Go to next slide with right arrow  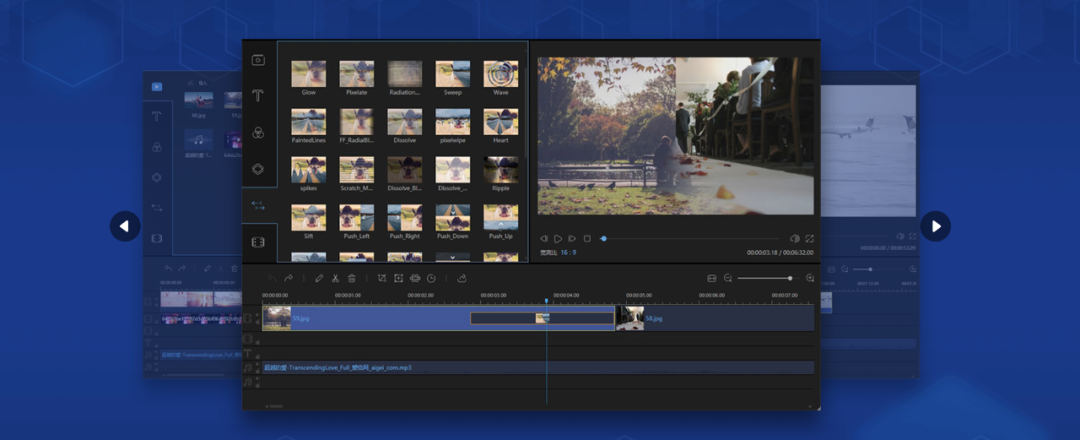935,226
